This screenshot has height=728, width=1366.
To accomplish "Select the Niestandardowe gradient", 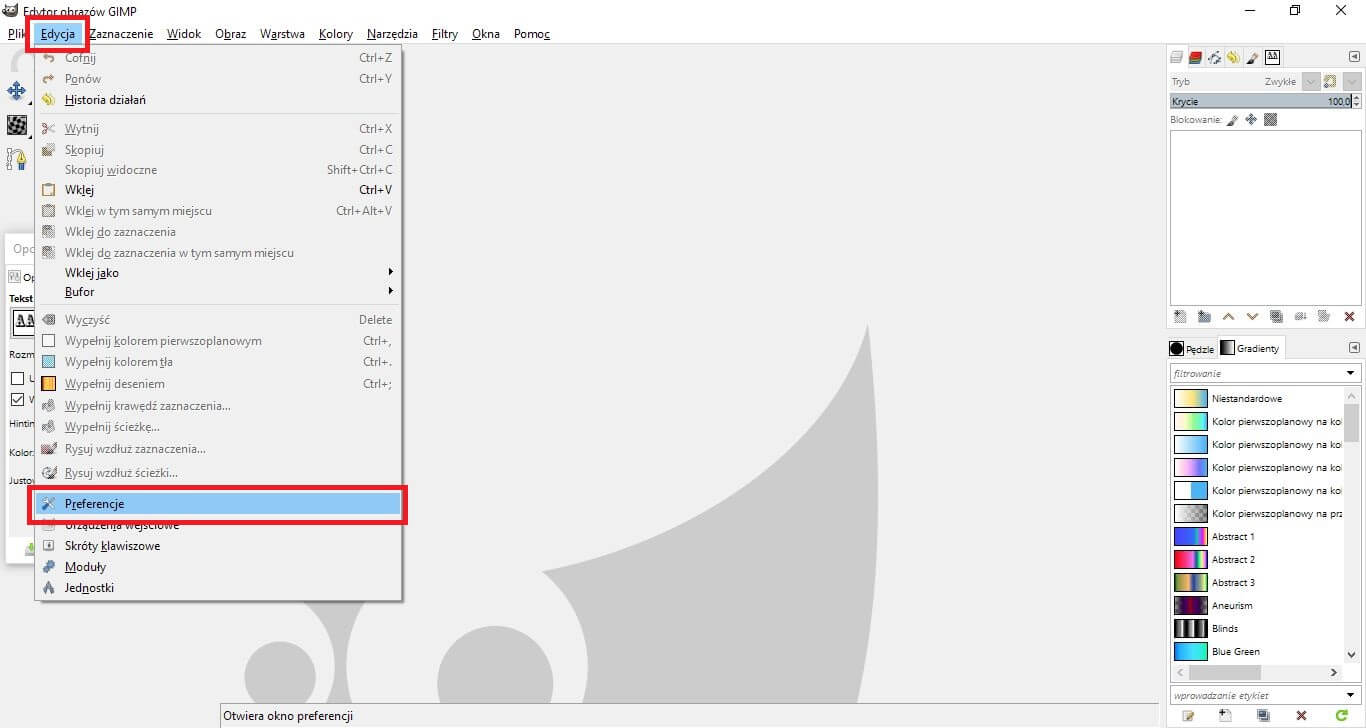I will (x=1257, y=399).
